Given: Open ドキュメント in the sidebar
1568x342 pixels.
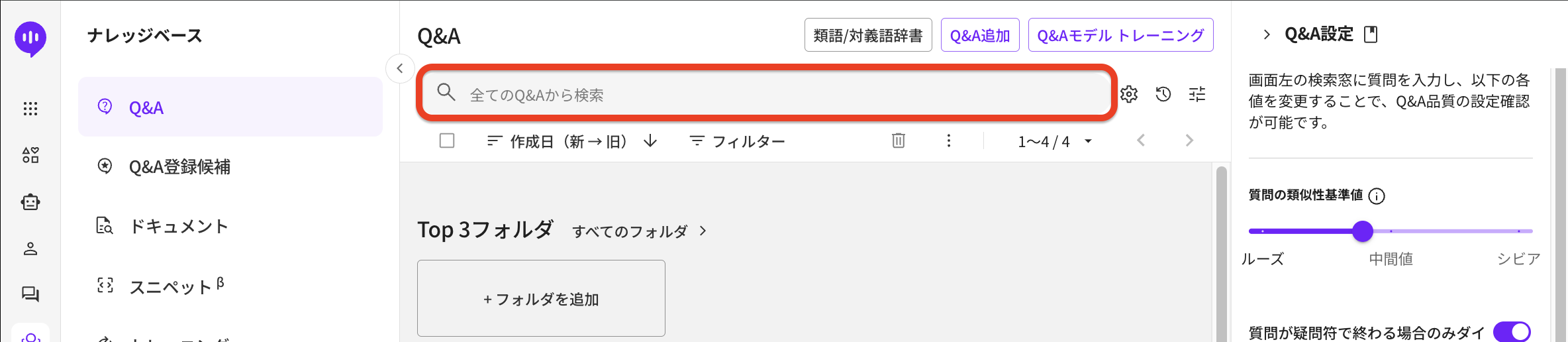Looking at the screenshot, I should pyautogui.click(x=178, y=227).
